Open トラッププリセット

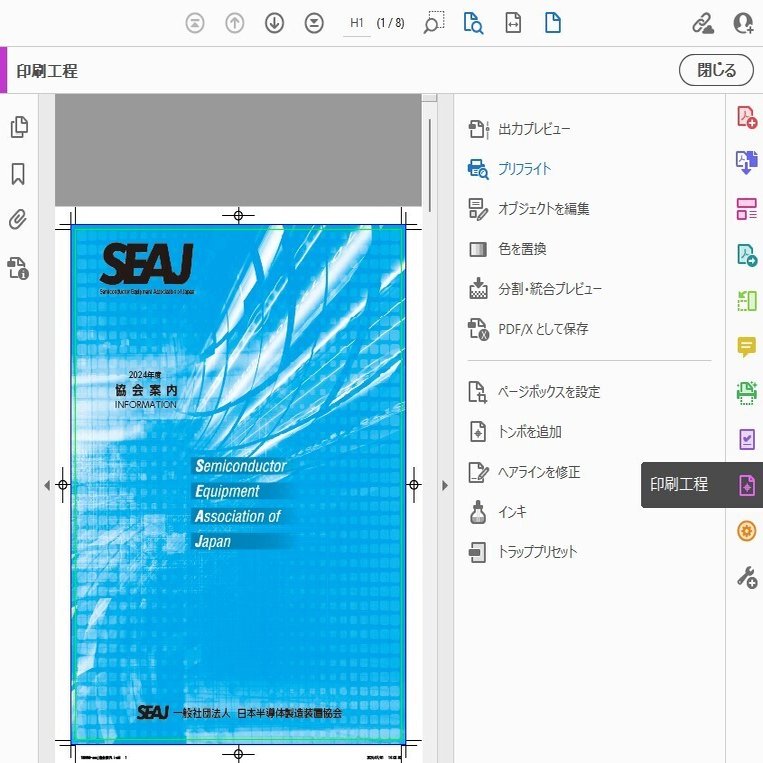tap(523, 552)
